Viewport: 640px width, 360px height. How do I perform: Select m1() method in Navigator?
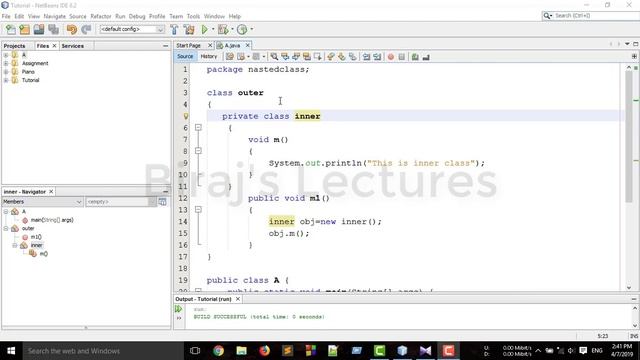(x=36, y=237)
